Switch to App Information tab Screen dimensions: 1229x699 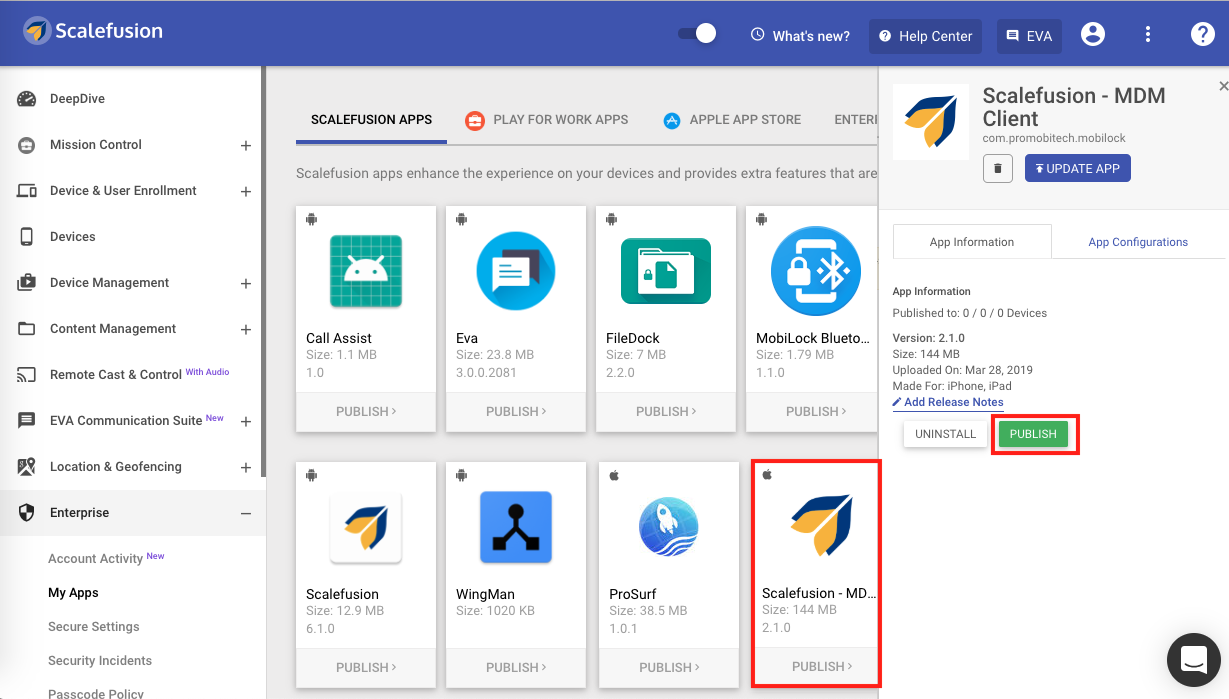click(x=972, y=242)
